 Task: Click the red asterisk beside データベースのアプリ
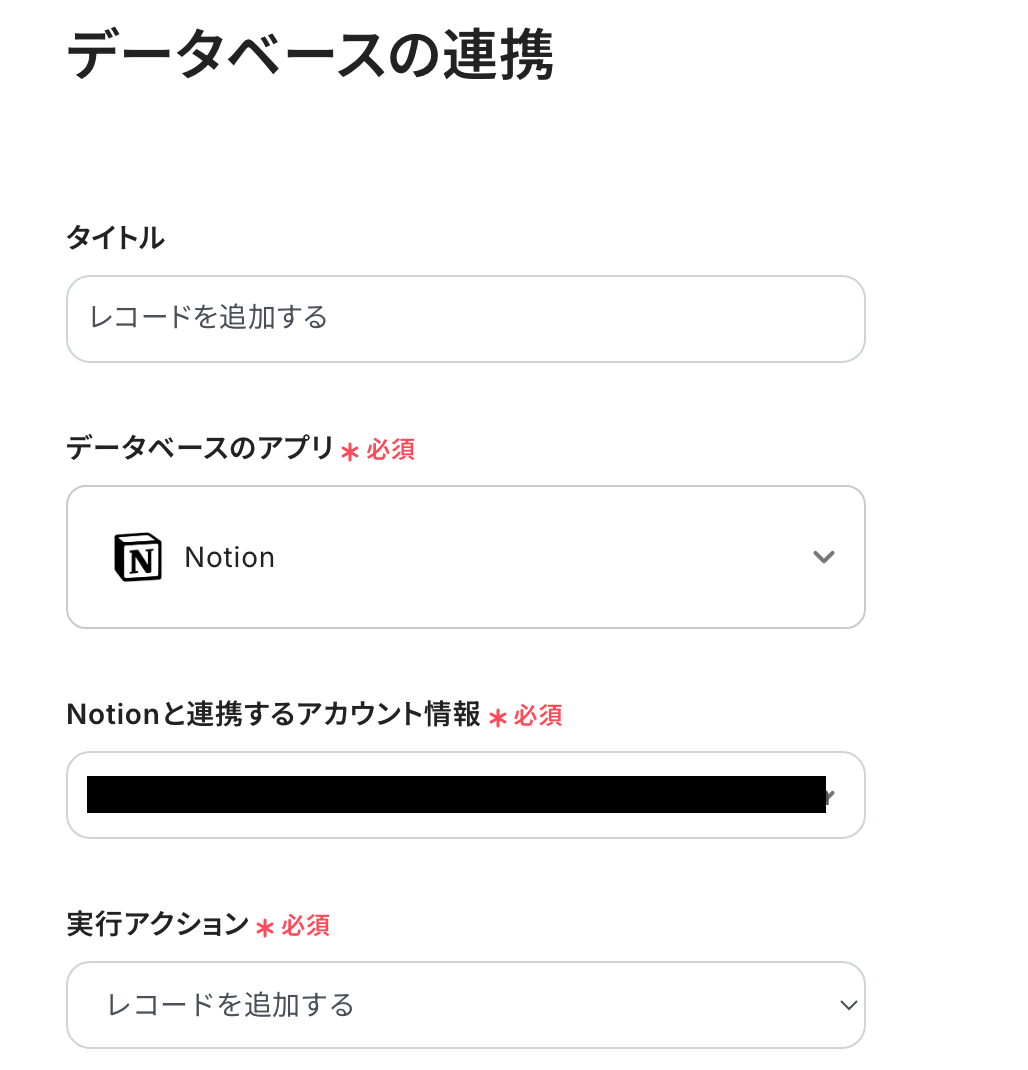(x=349, y=452)
